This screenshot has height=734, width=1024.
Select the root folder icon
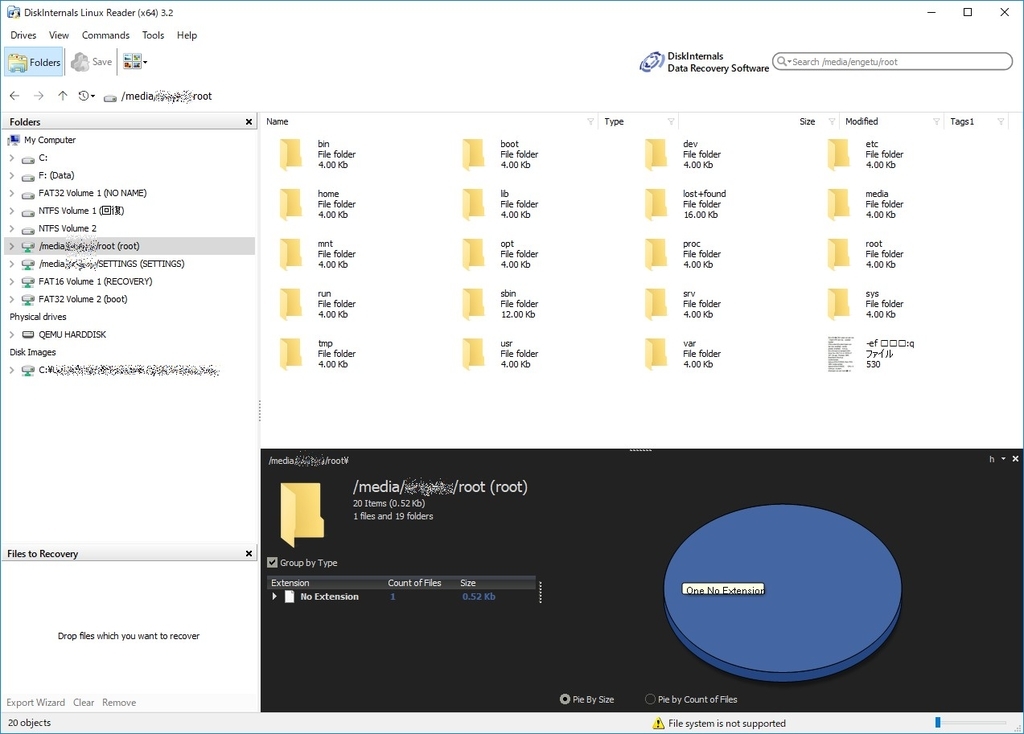pos(839,254)
